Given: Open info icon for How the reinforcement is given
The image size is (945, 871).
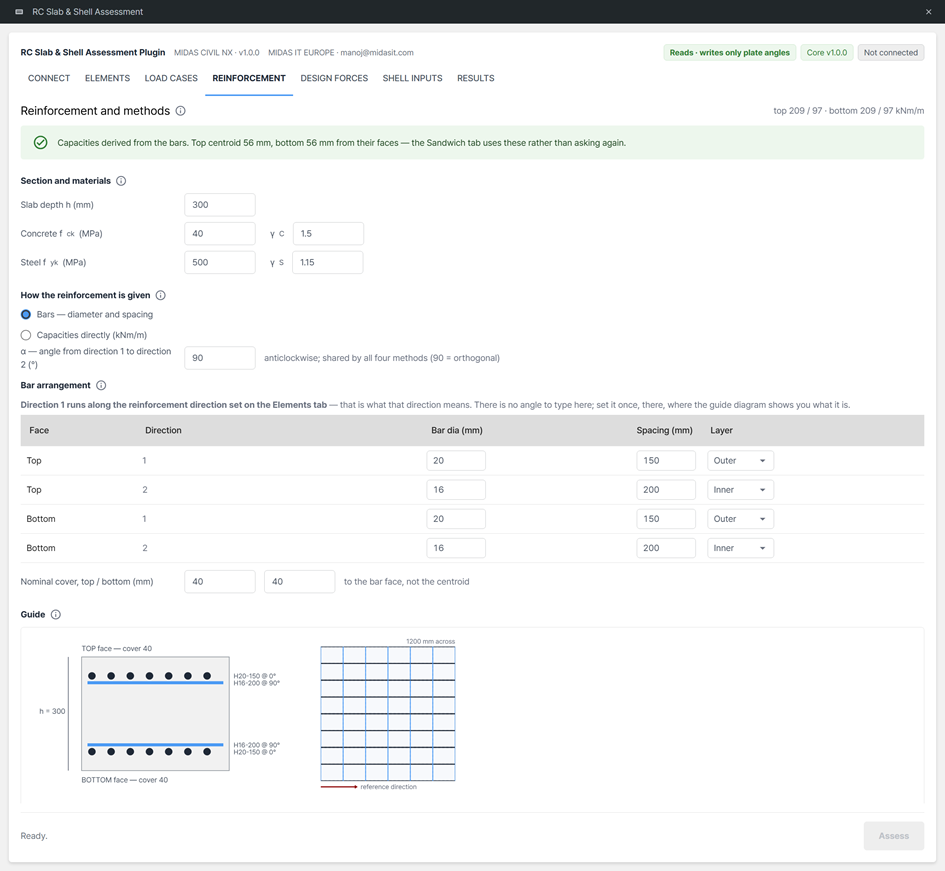Looking at the screenshot, I should point(160,295).
